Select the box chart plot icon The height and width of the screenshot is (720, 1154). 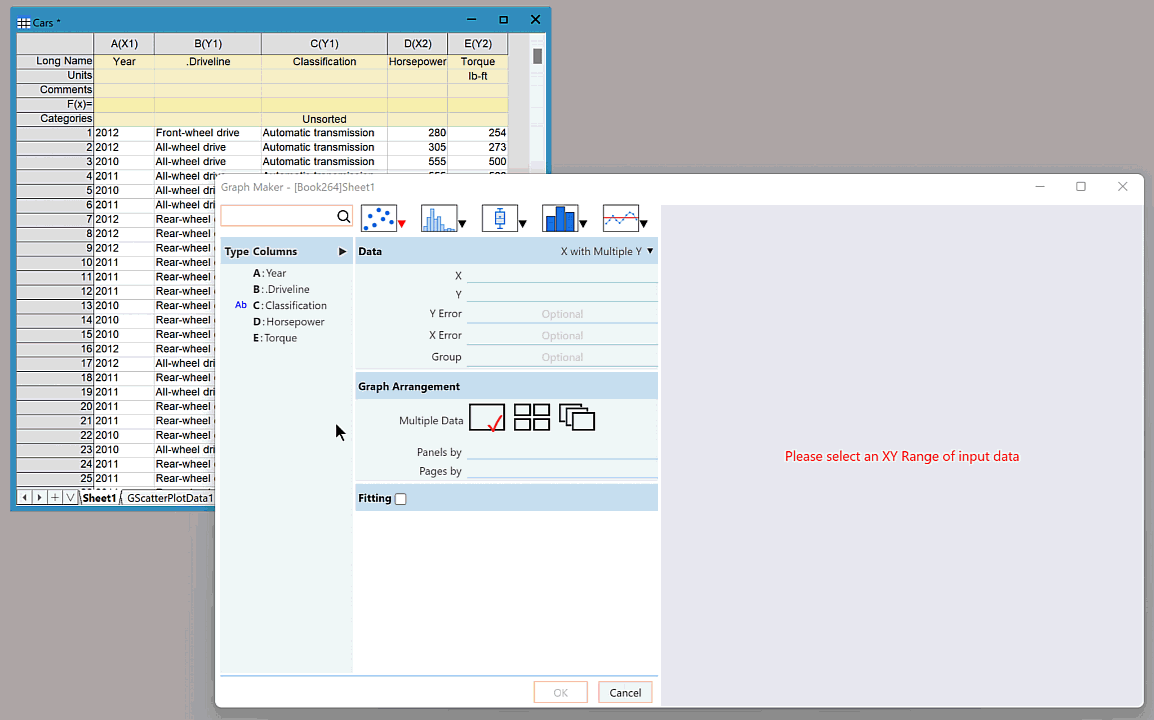(499, 218)
